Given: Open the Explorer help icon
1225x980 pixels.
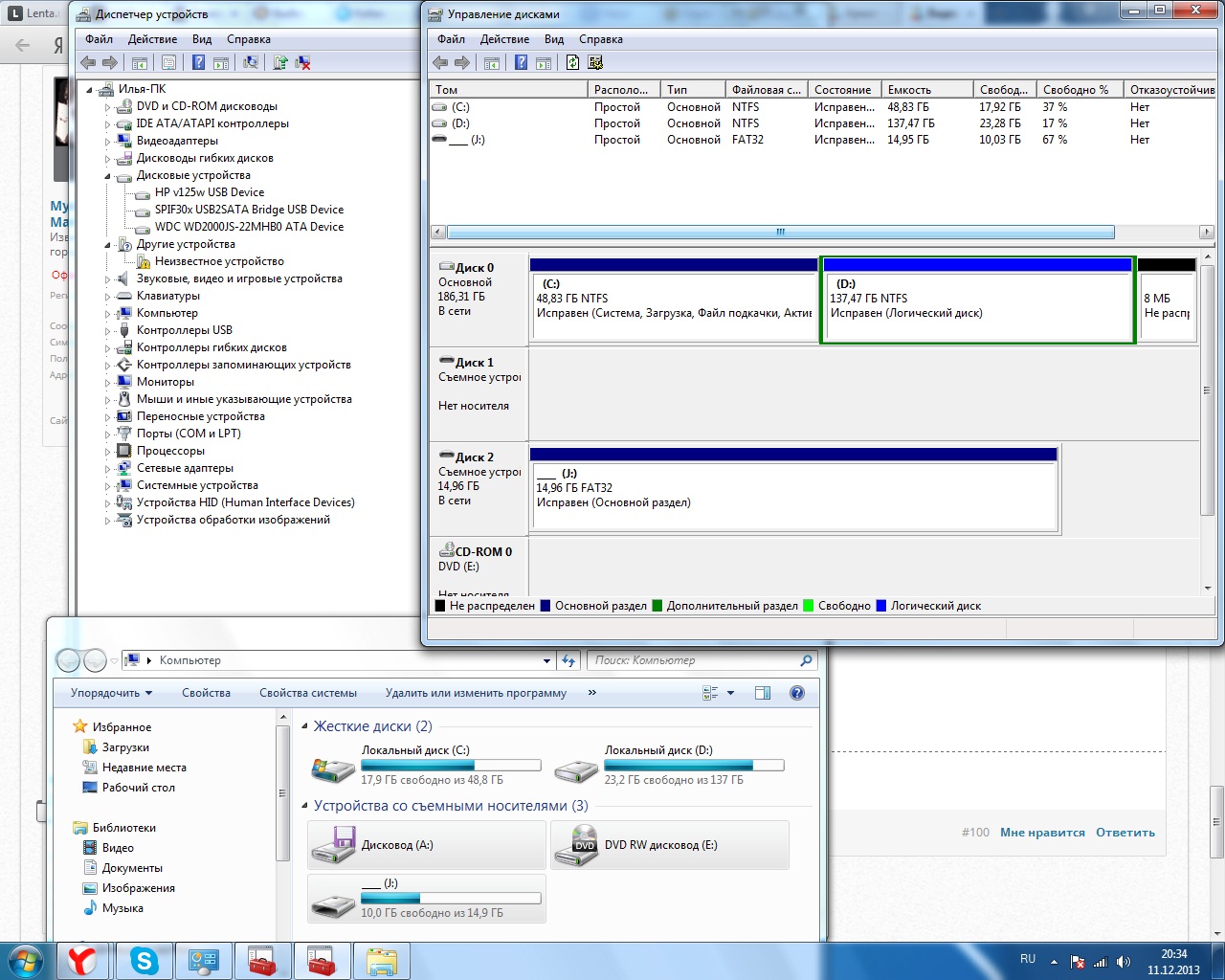Looking at the screenshot, I should pyautogui.click(x=797, y=693).
